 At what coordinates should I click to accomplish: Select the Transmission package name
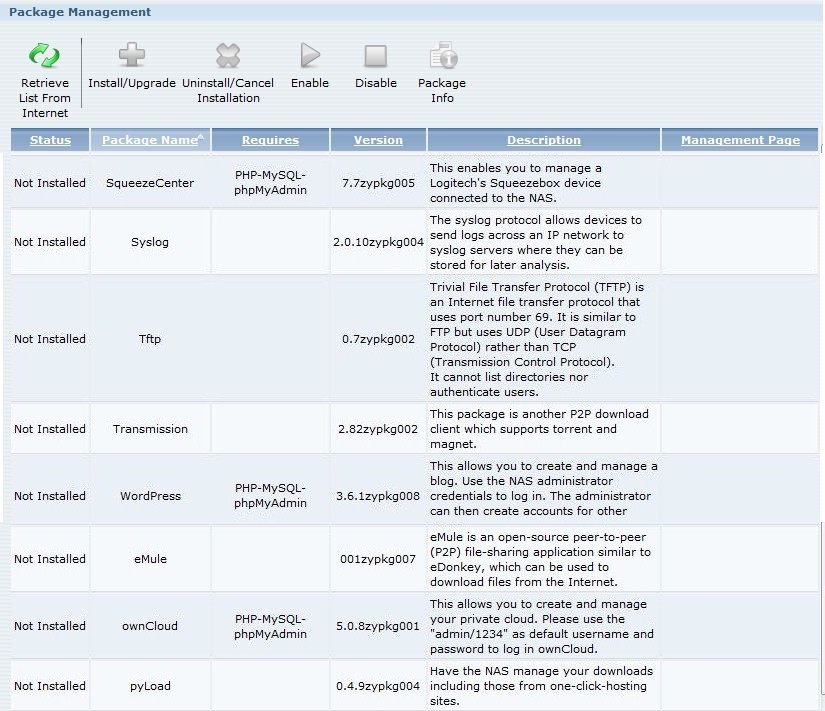[150, 429]
